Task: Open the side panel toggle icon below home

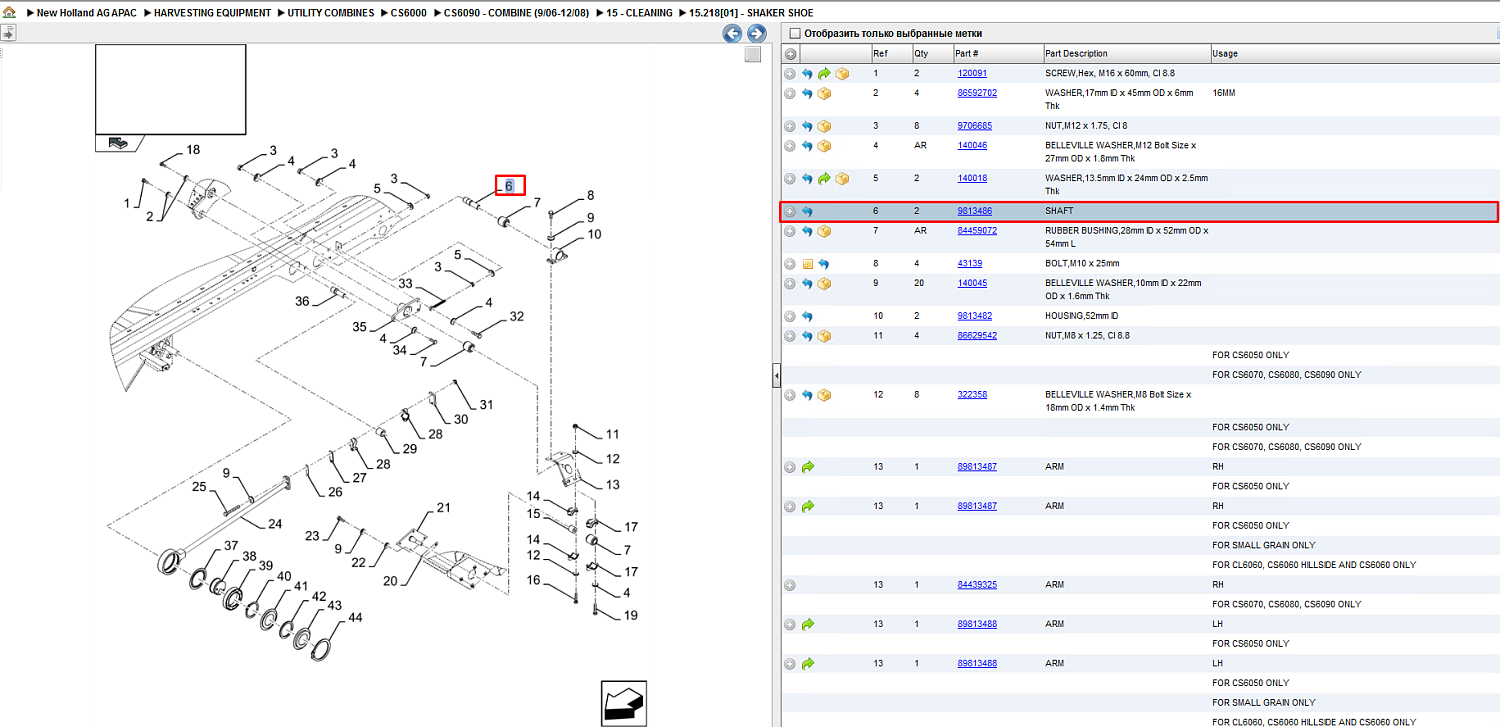Action: tap(8, 33)
